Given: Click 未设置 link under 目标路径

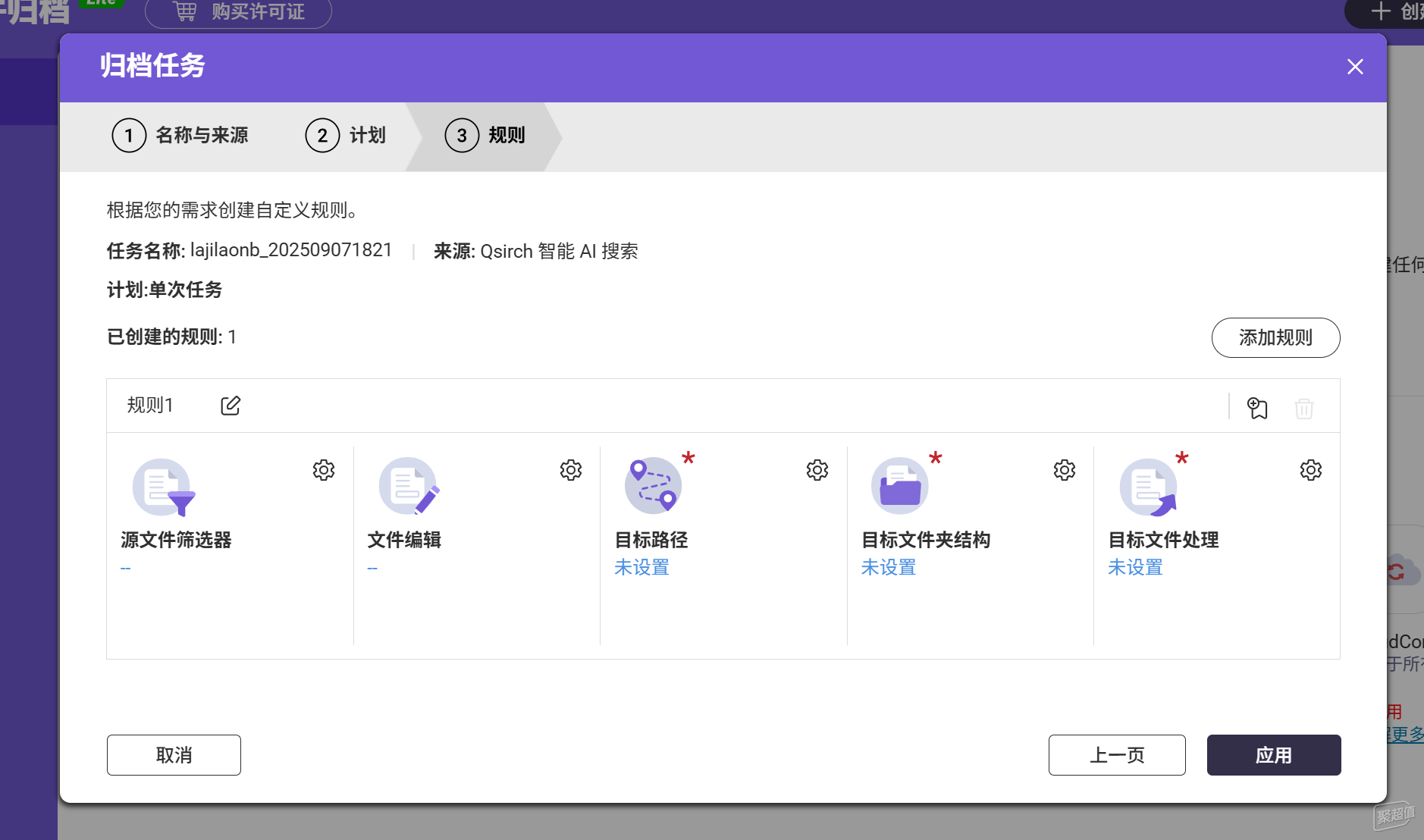Looking at the screenshot, I should point(641,567).
